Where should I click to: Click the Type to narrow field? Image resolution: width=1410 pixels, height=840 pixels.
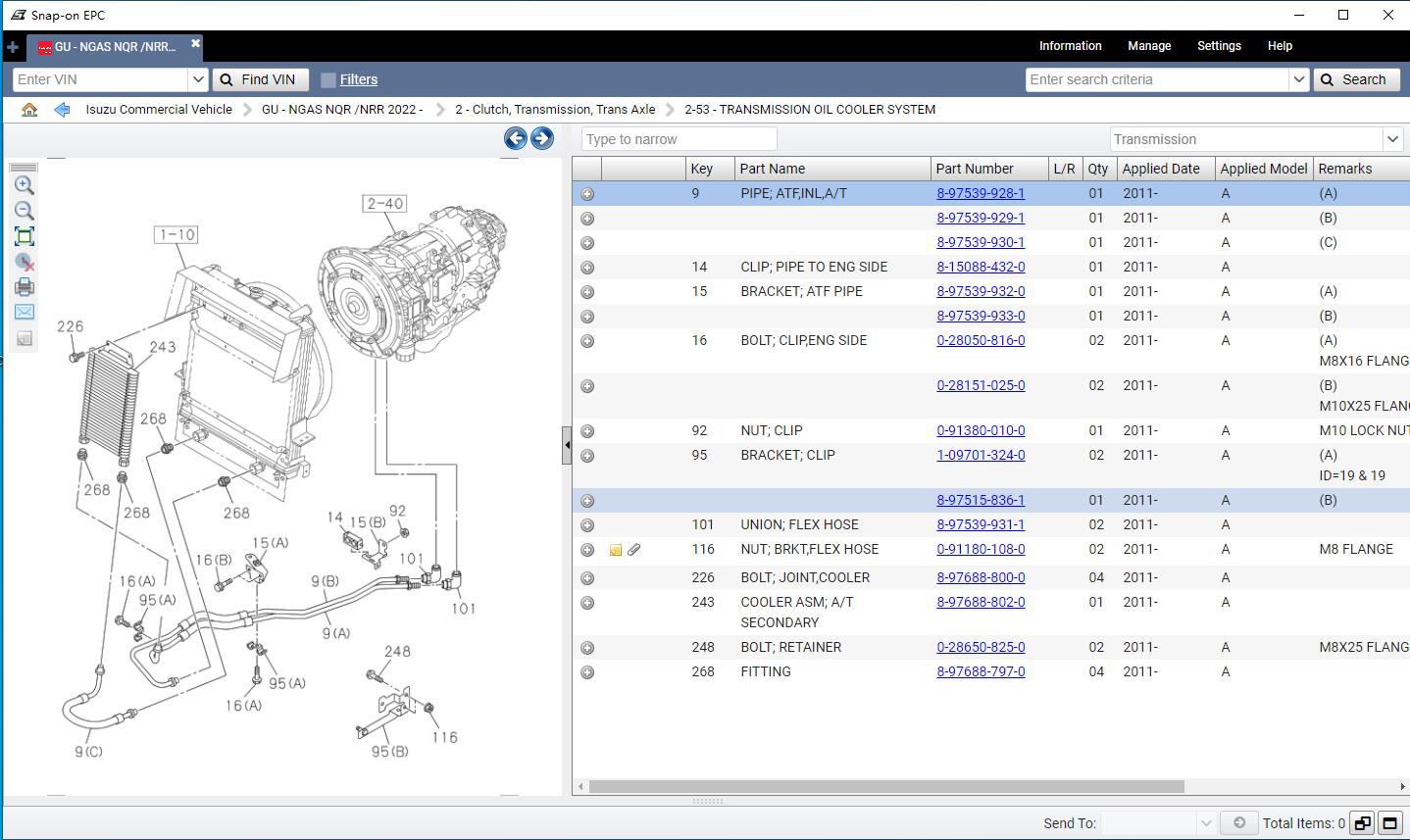tap(679, 139)
